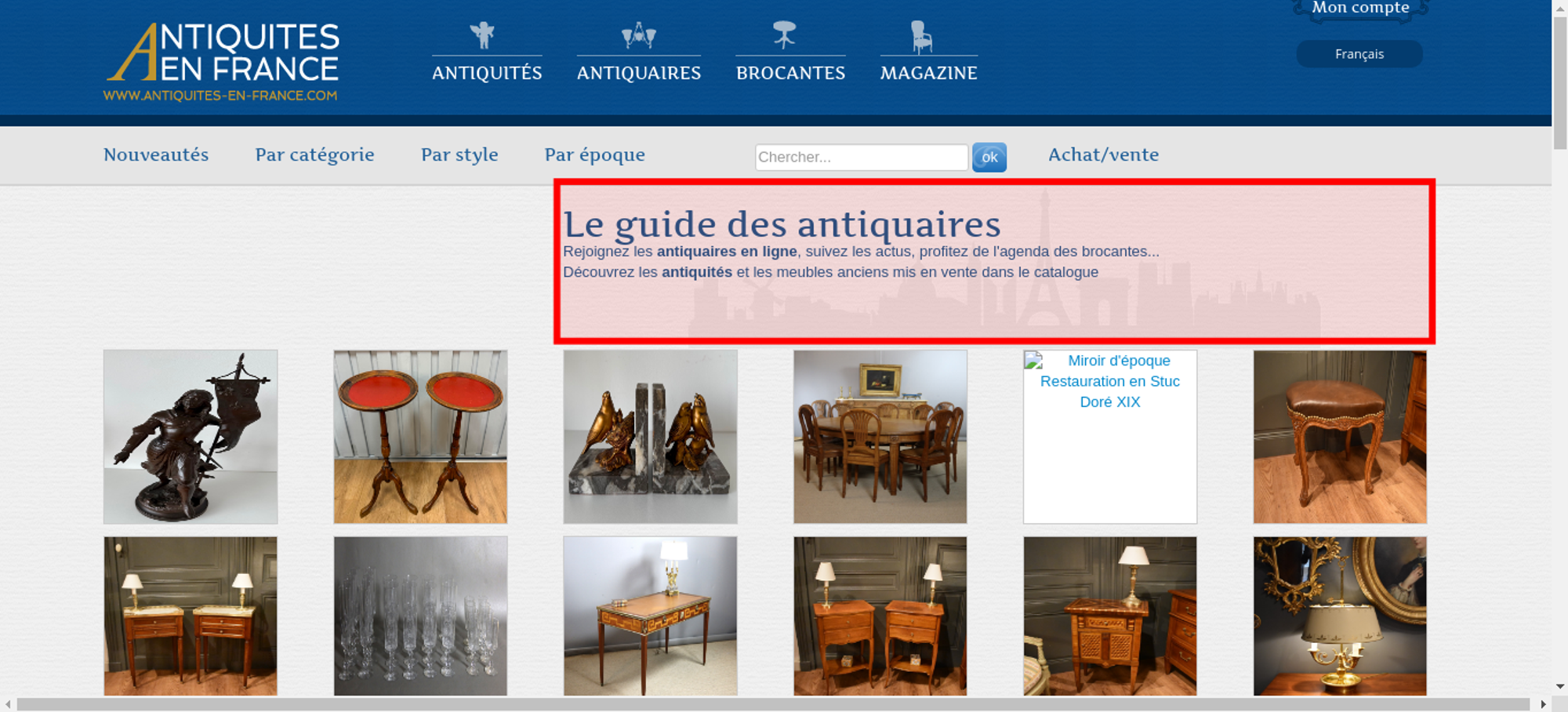Open the leather-topped stool thumbnail
The height and width of the screenshot is (712, 1568).
pyautogui.click(x=1340, y=437)
